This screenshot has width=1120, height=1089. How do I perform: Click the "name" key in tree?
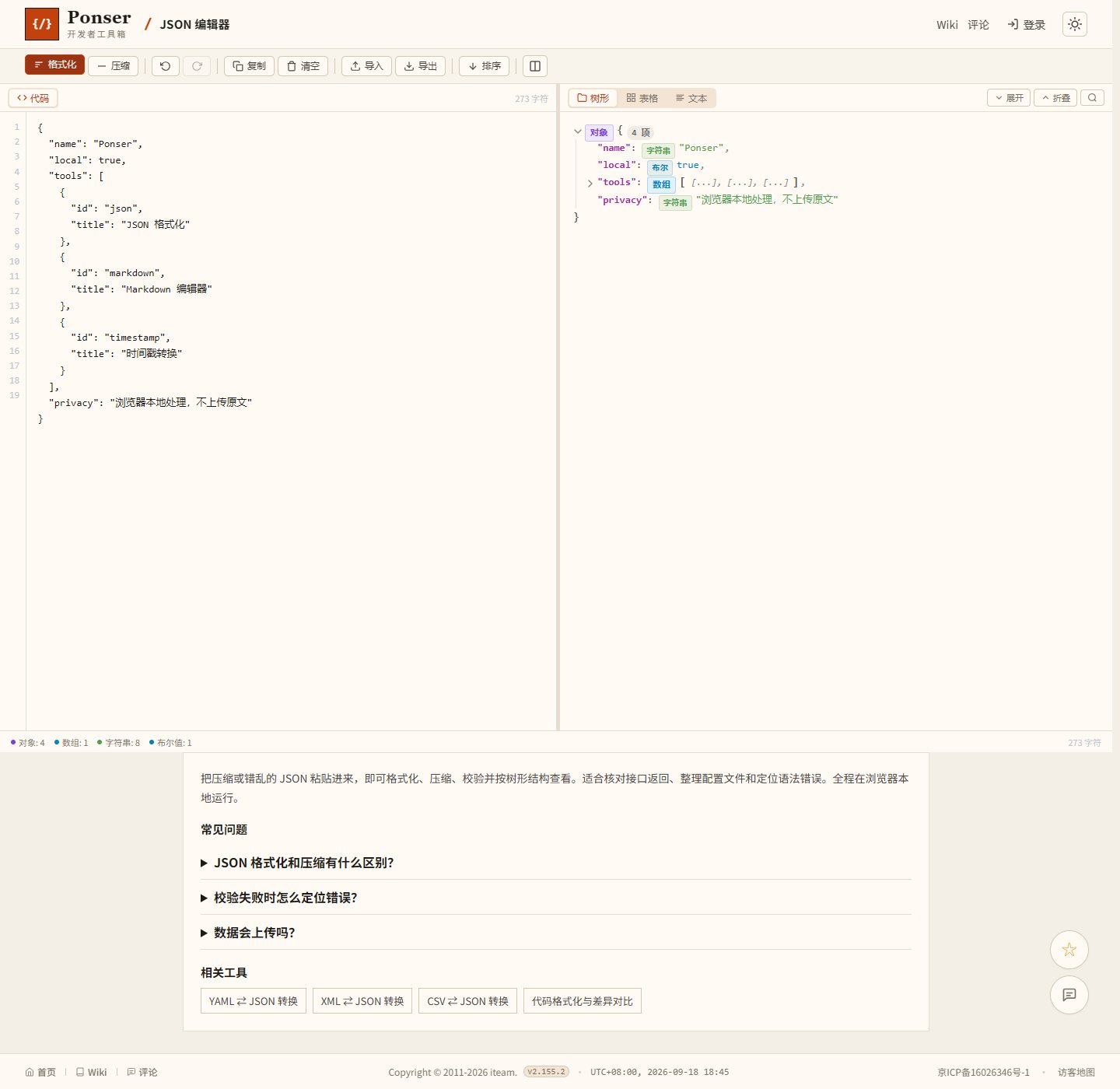pos(616,148)
